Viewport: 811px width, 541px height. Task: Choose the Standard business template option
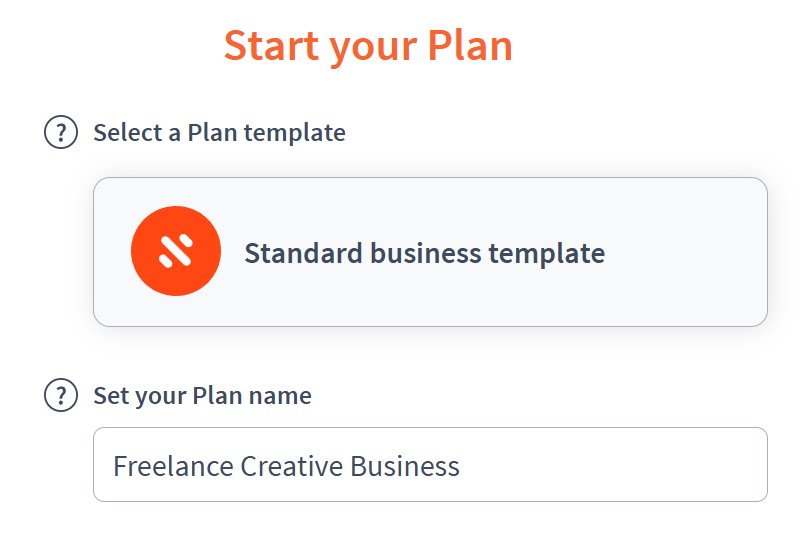[430, 252]
